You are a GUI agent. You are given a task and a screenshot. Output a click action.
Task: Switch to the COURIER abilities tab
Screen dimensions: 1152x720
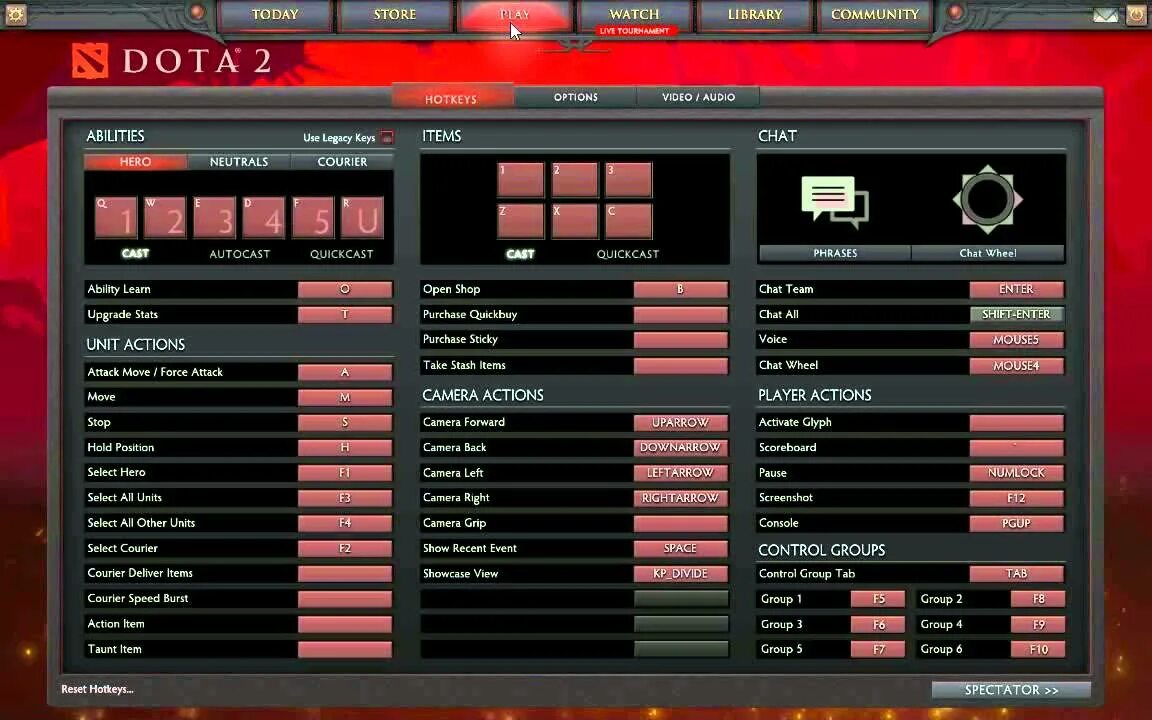click(x=342, y=162)
